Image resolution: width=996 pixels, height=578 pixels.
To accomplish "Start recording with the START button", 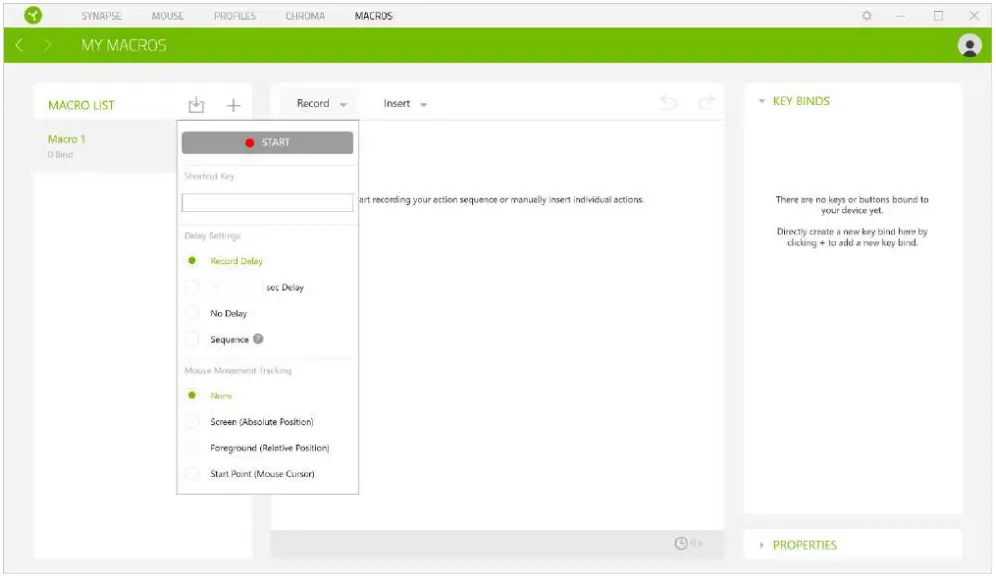I will tap(267, 142).
